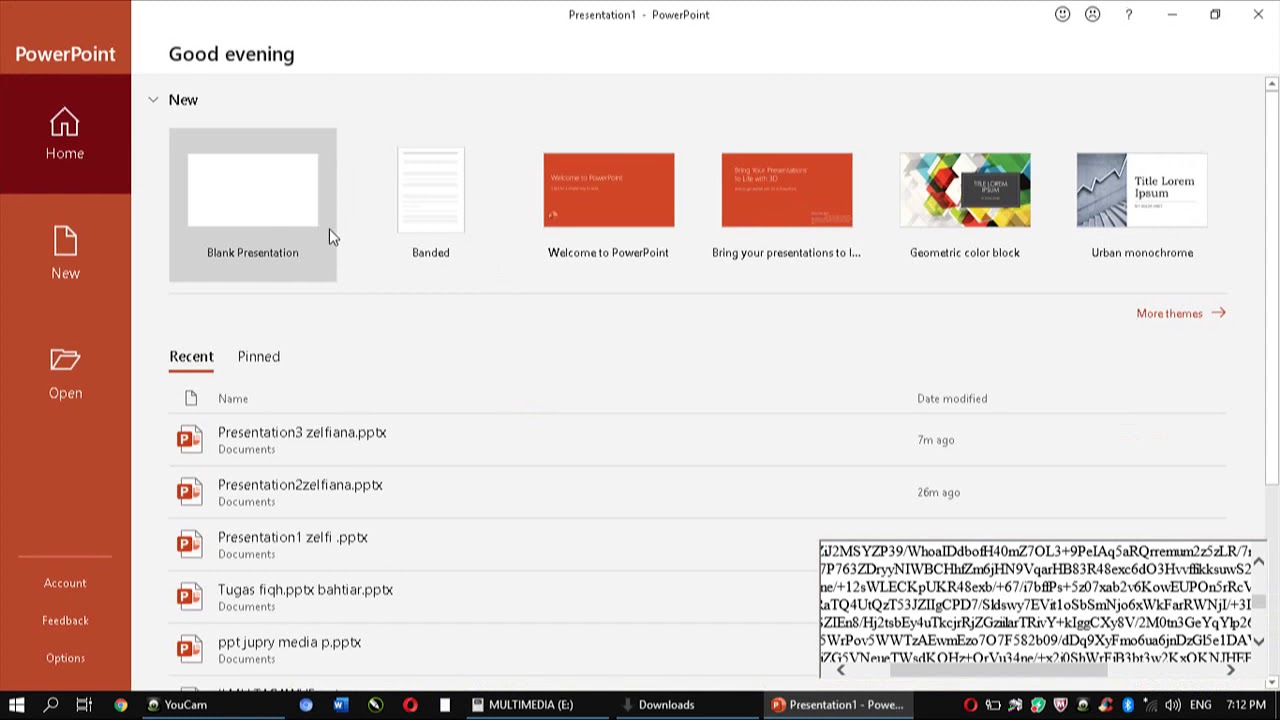Open the Home section in sidebar
This screenshot has height=720, width=1280.
tap(65, 134)
